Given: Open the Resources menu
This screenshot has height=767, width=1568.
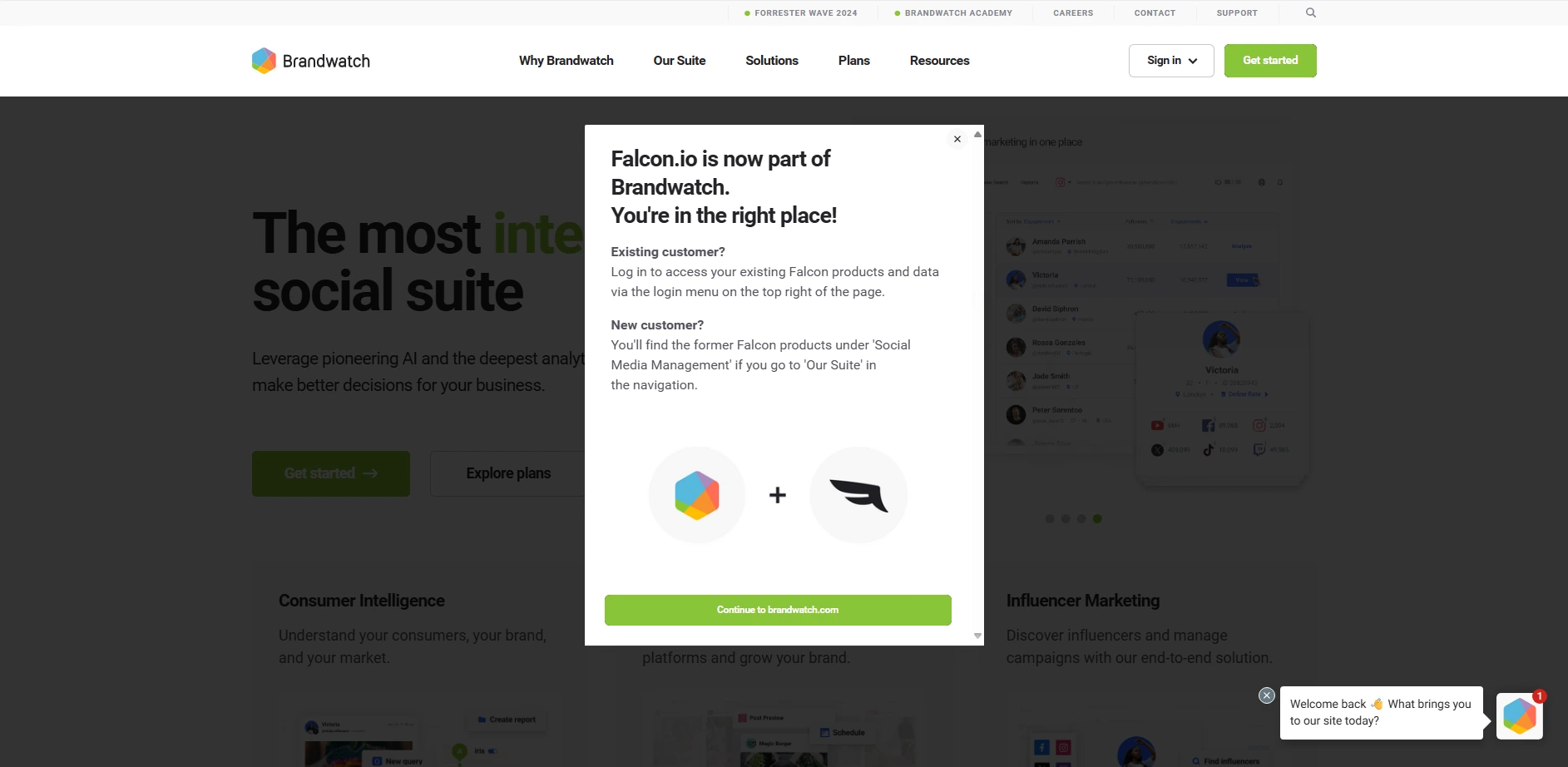Looking at the screenshot, I should [940, 61].
